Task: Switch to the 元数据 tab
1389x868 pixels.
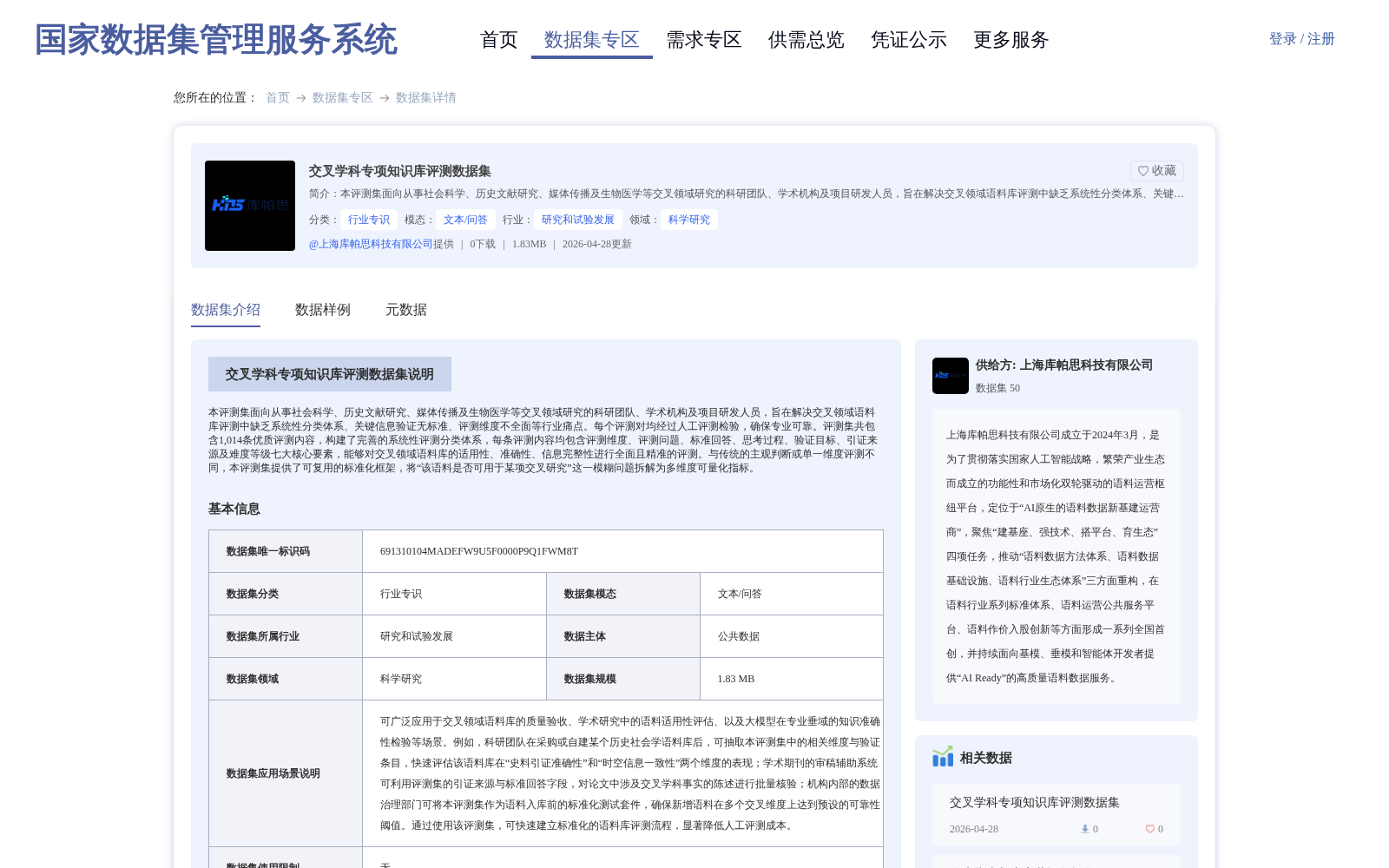Action: coord(406,310)
